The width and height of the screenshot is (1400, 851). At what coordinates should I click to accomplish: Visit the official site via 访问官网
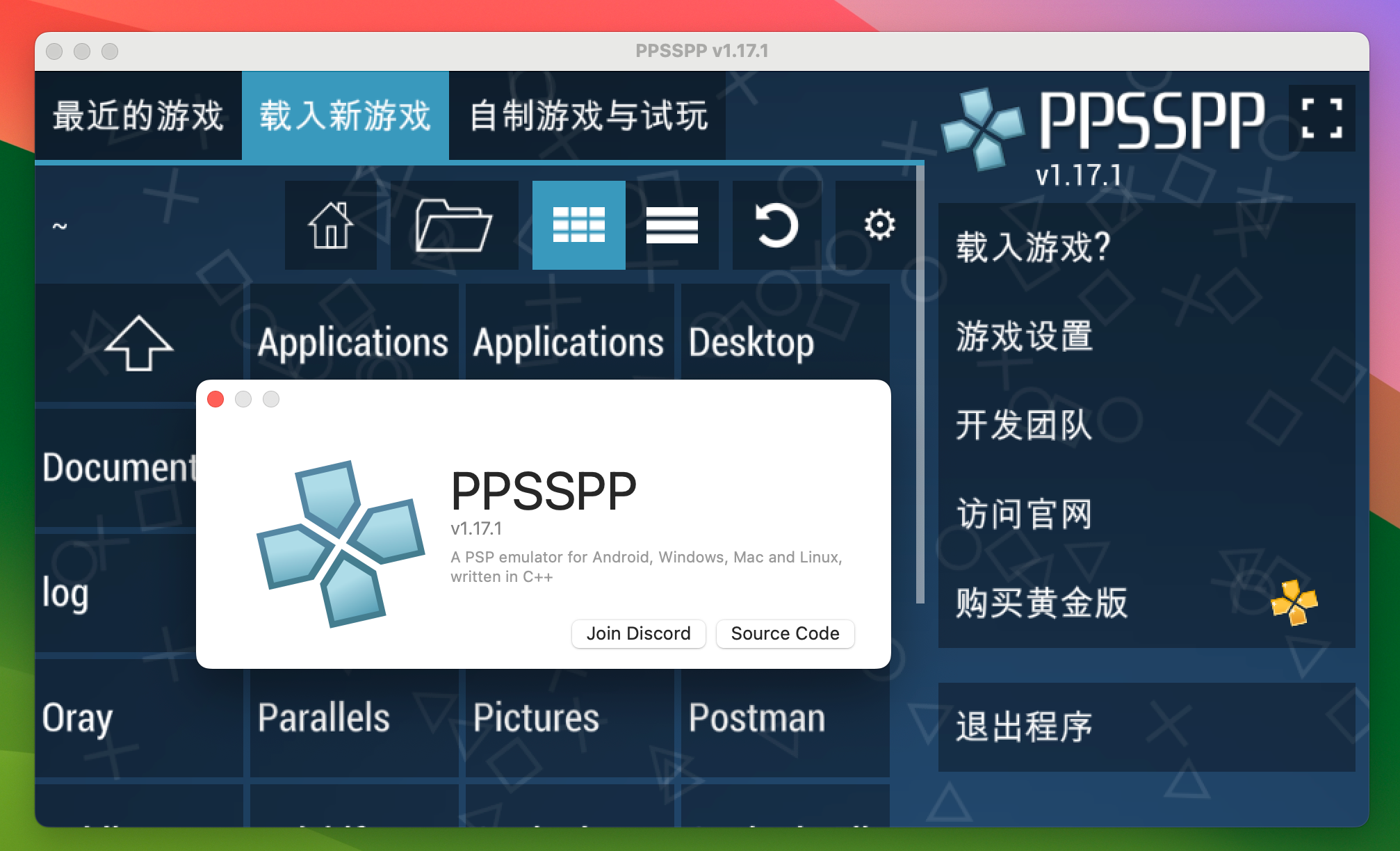pyautogui.click(x=1024, y=514)
